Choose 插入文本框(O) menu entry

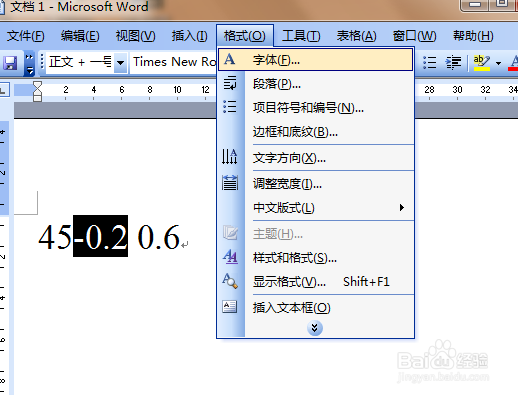click(x=315, y=308)
